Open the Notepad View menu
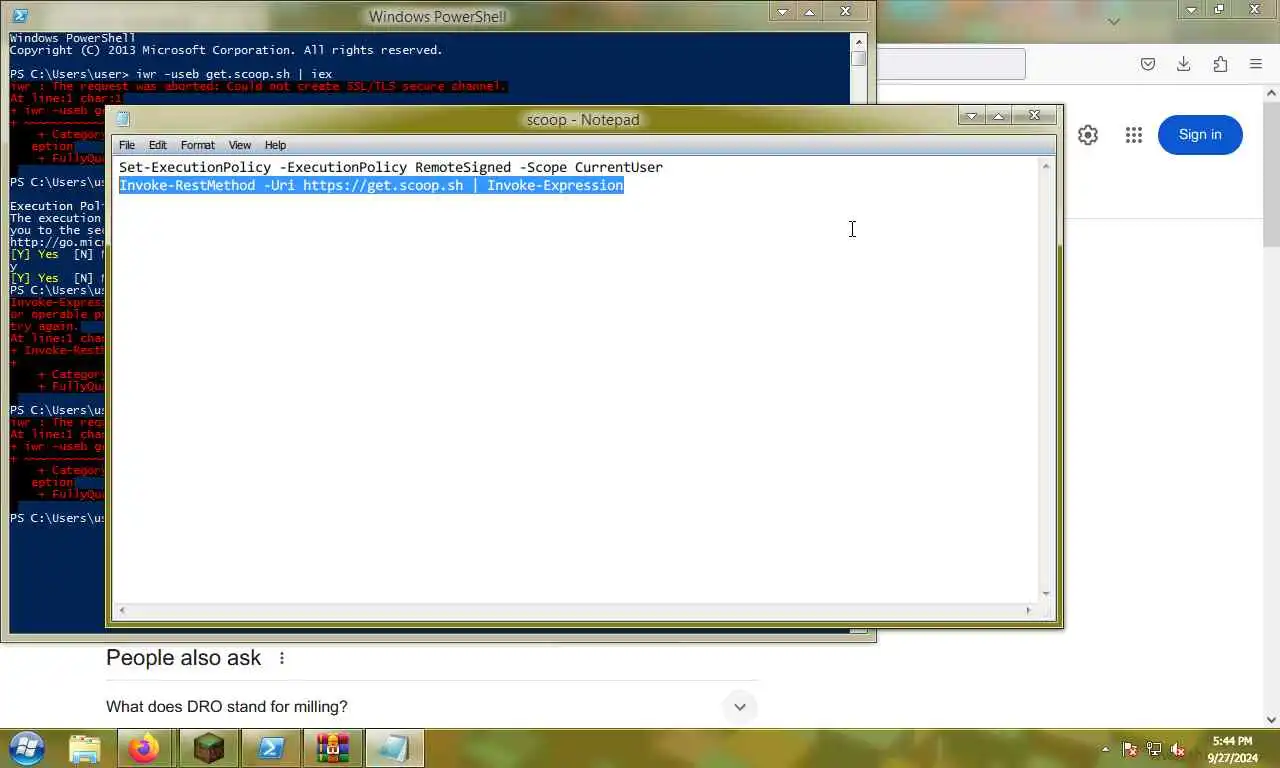 click(x=240, y=145)
